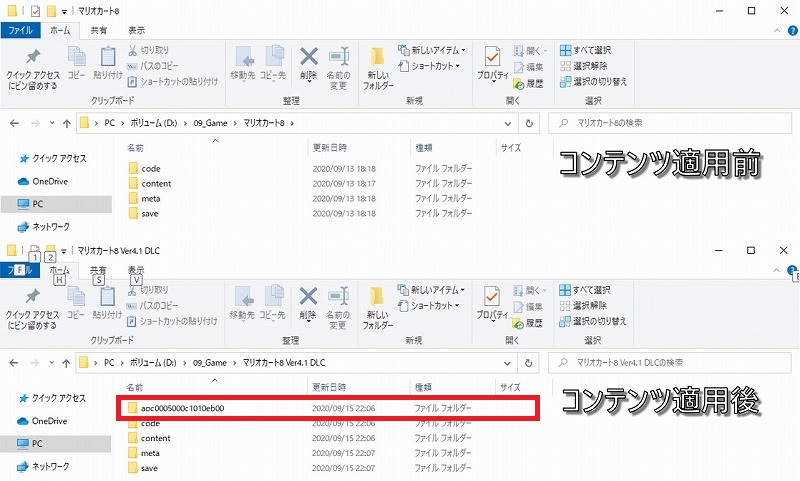
Task: Click パスのコピー in the upper マリオカート8 window
Action: pyautogui.click(x=153, y=66)
